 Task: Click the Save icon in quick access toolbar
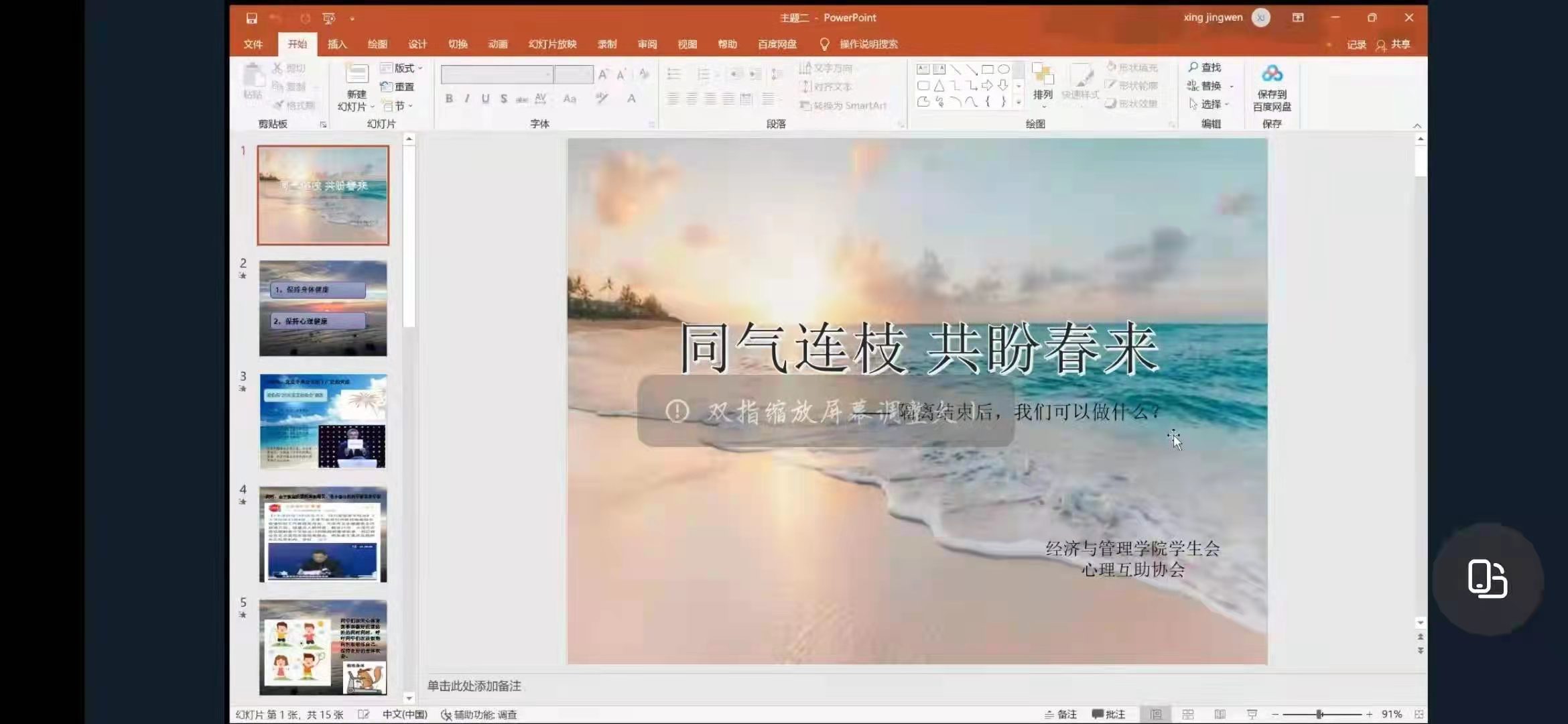click(251, 18)
